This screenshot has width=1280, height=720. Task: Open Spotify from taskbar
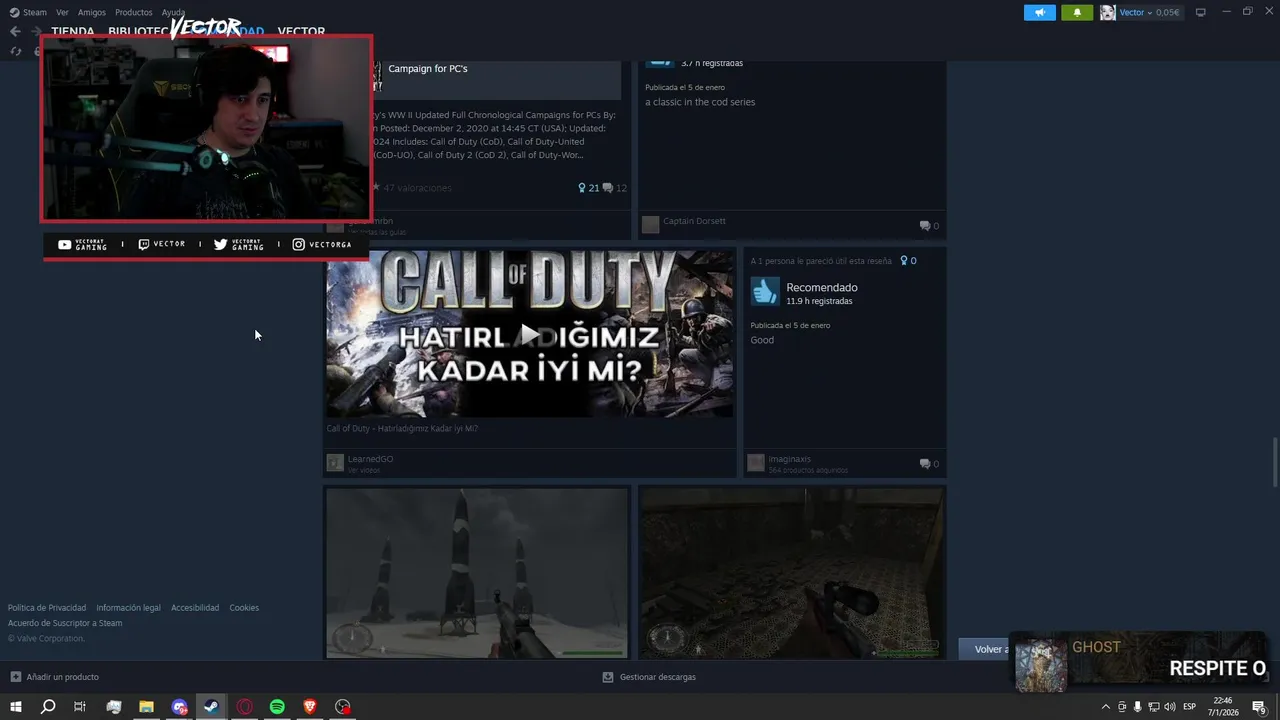[x=277, y=707]
